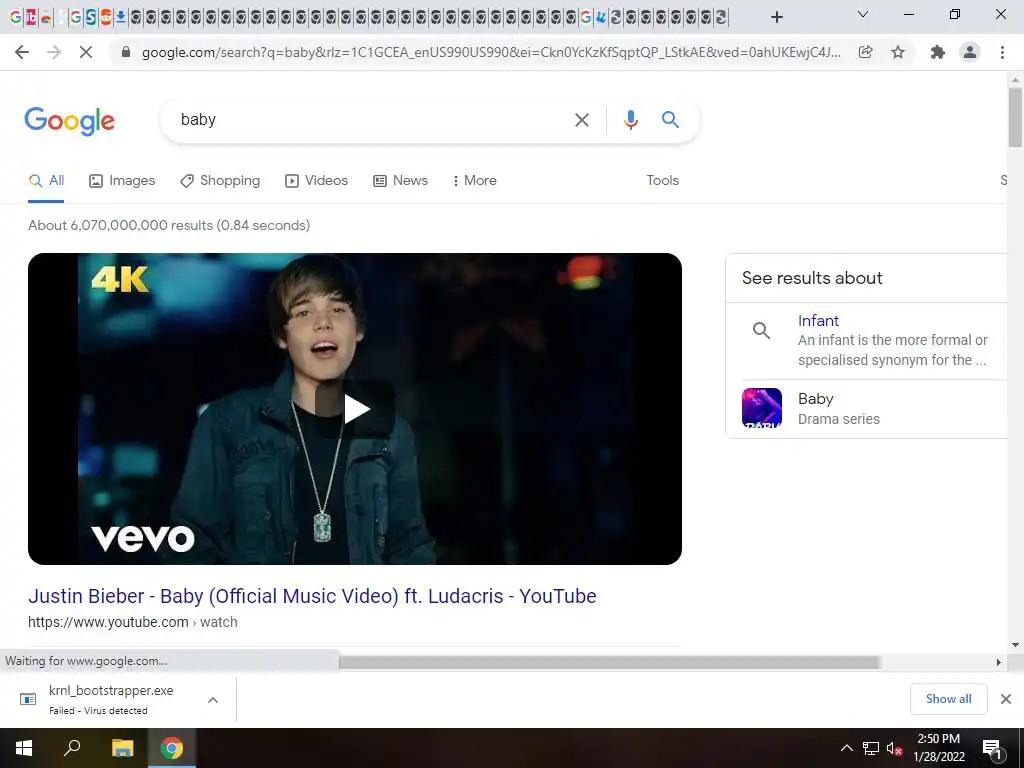Image resolution: width=1024 pixels, height=768 pixels.
Task: Open File Explorer from taskbar
Action: point(122,748)
